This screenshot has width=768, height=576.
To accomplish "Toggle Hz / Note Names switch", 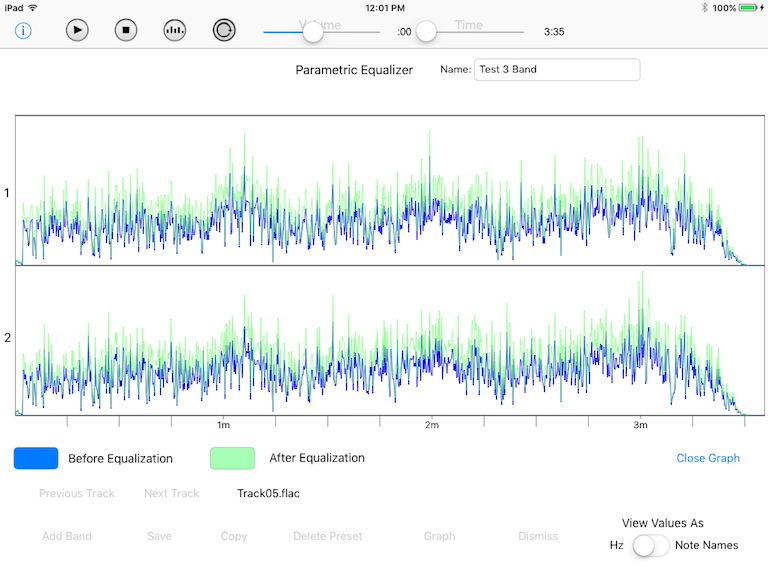I will click(650, 545).
